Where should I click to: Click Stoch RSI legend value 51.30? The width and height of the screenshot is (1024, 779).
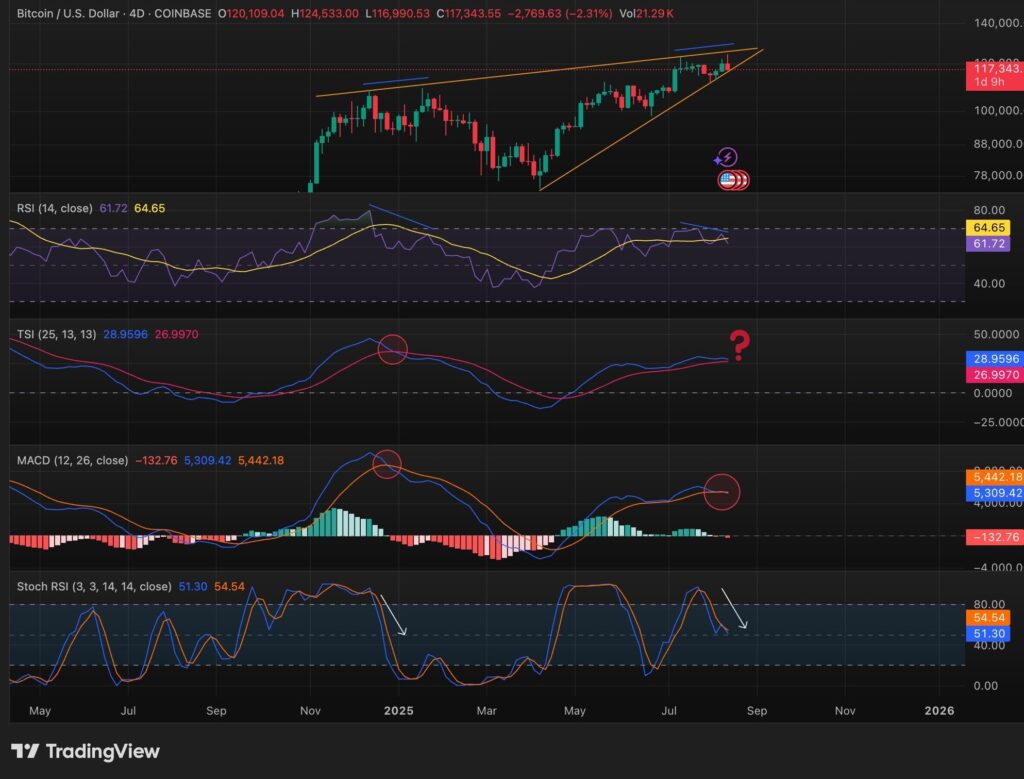pos(193,586)
